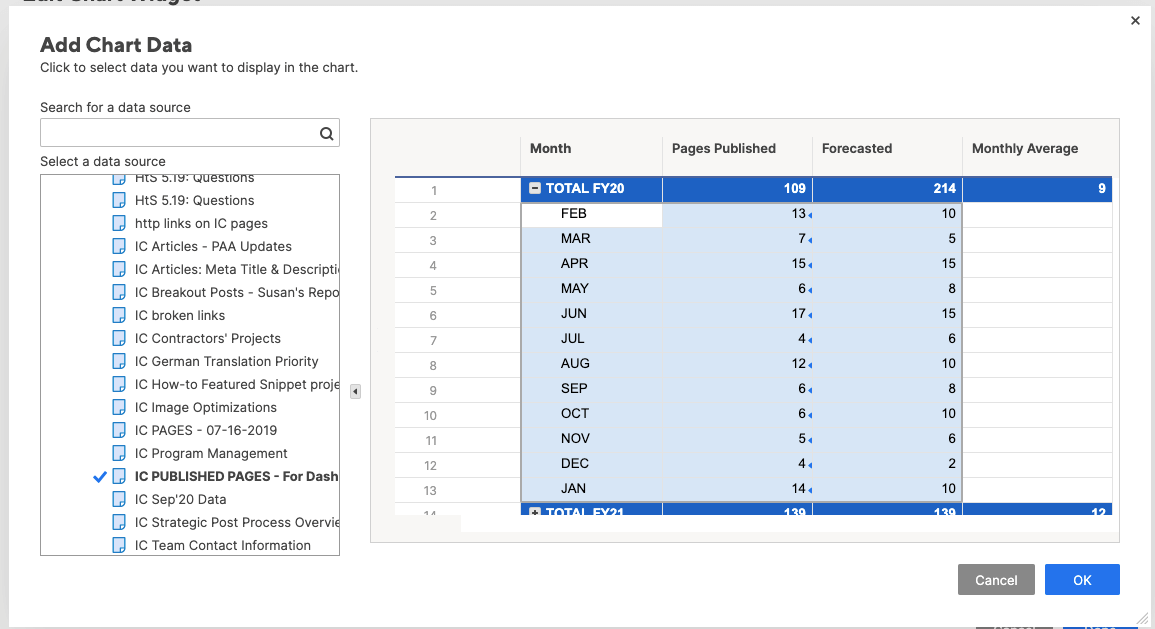Click the sheet icon next to "IC Breakout Posts"
Screen dimensions: 1155x629
tap(119, 292)
